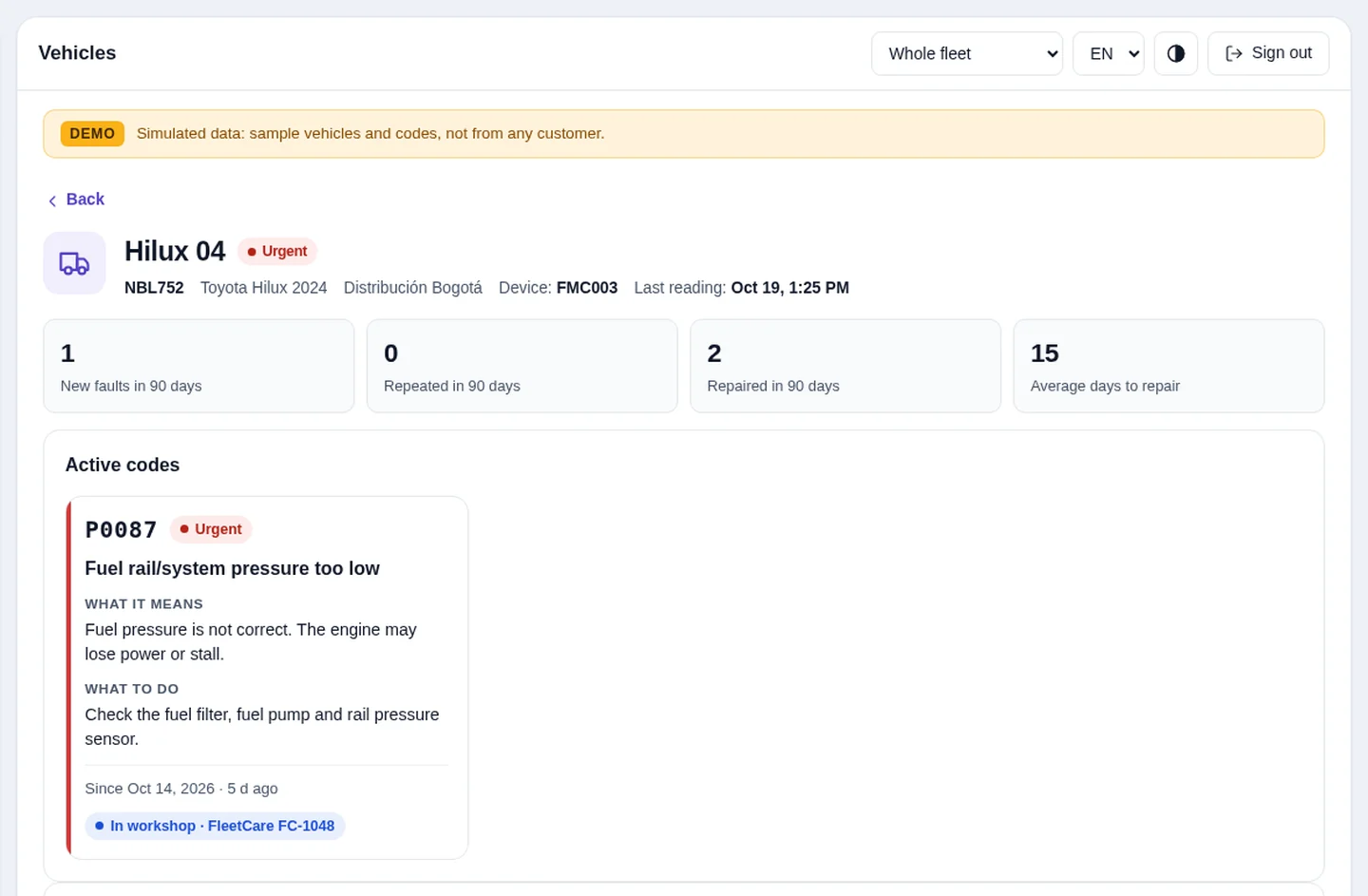Click the Vehicles page heading
This screenshot has height=896, width=1368.
tap(77, 53)
